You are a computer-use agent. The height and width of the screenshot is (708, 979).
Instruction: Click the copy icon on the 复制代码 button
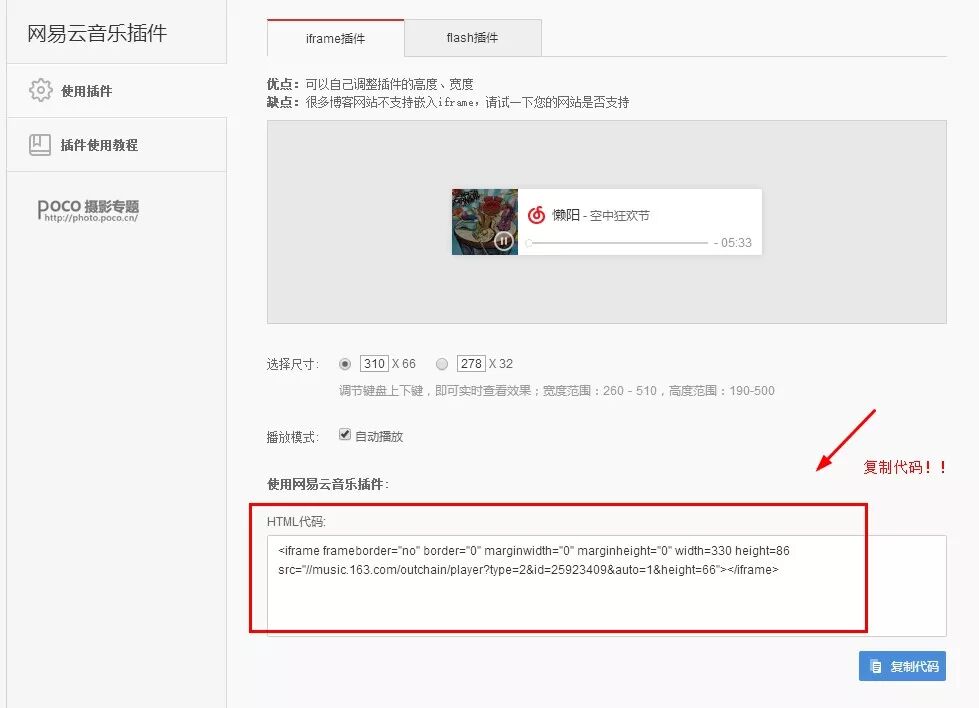coord(876,666)
